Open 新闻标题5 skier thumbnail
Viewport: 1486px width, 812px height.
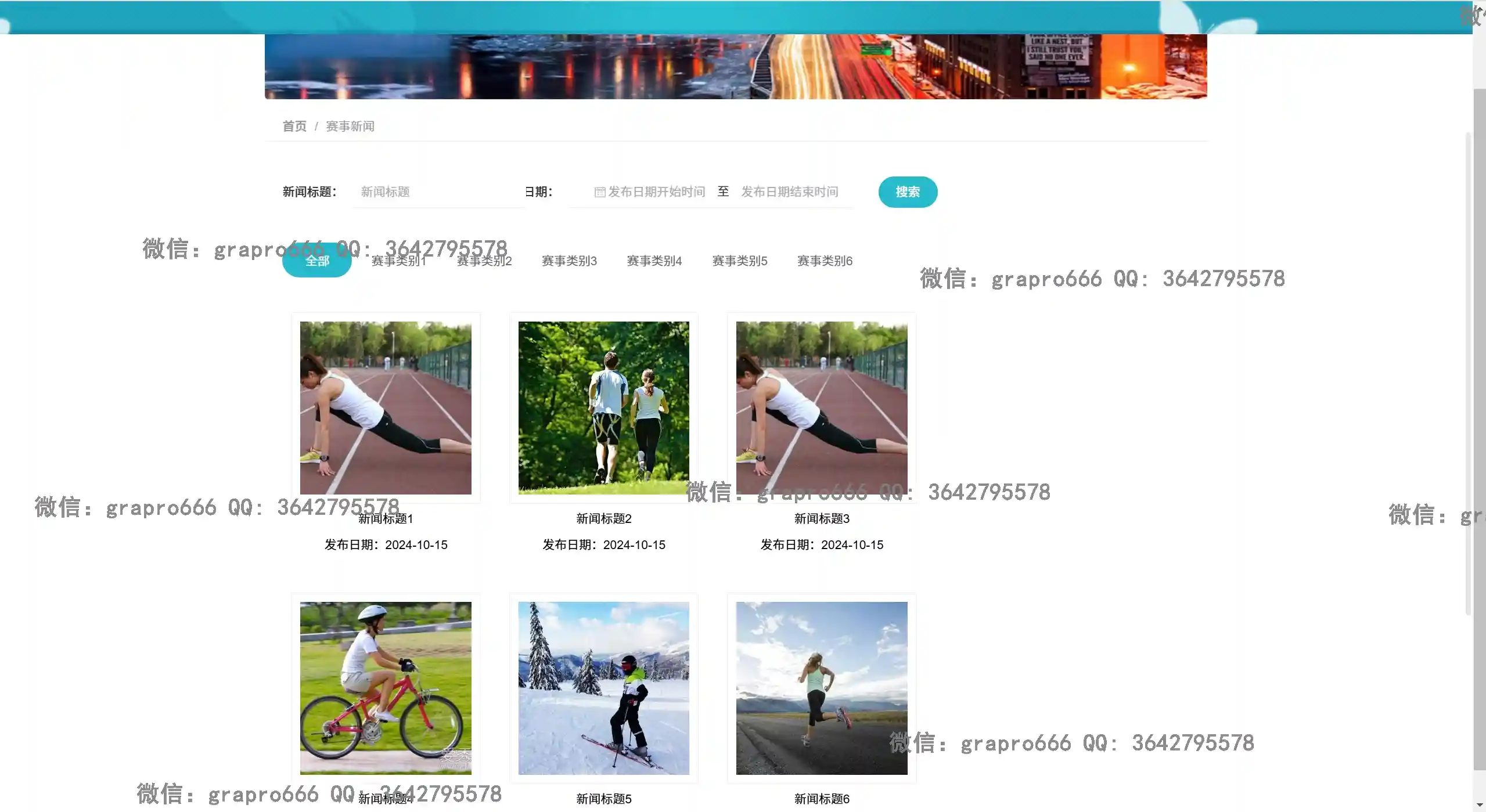pos(603,688)
